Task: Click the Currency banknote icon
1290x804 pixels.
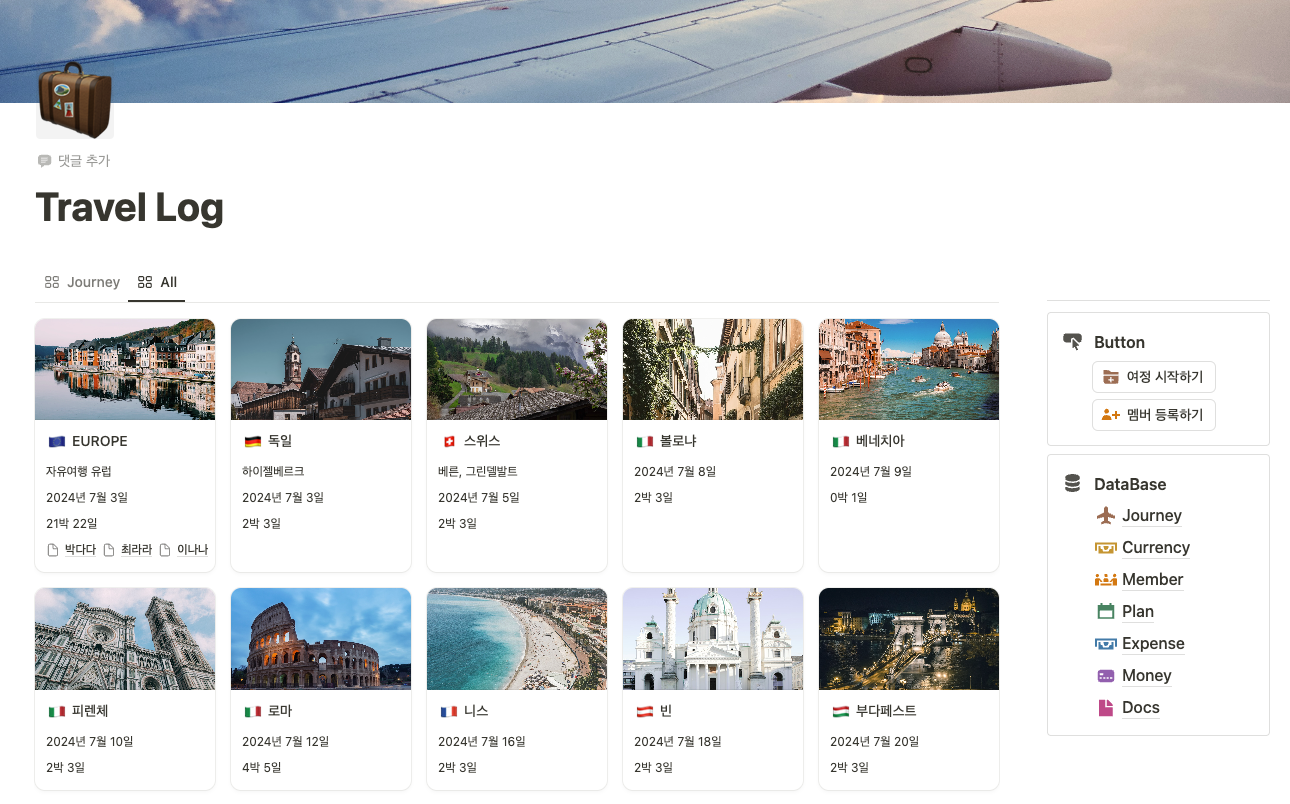Action: point(1105,548)
